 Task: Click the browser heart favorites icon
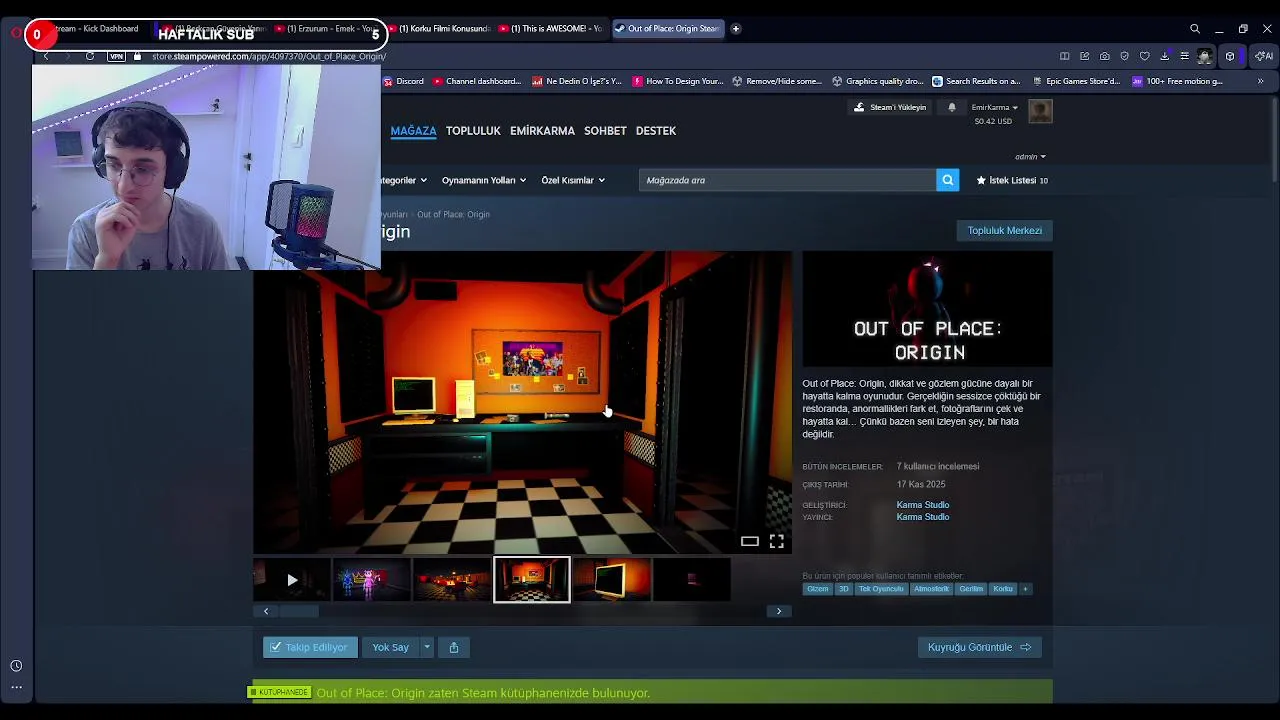(x=1144, y=56)
